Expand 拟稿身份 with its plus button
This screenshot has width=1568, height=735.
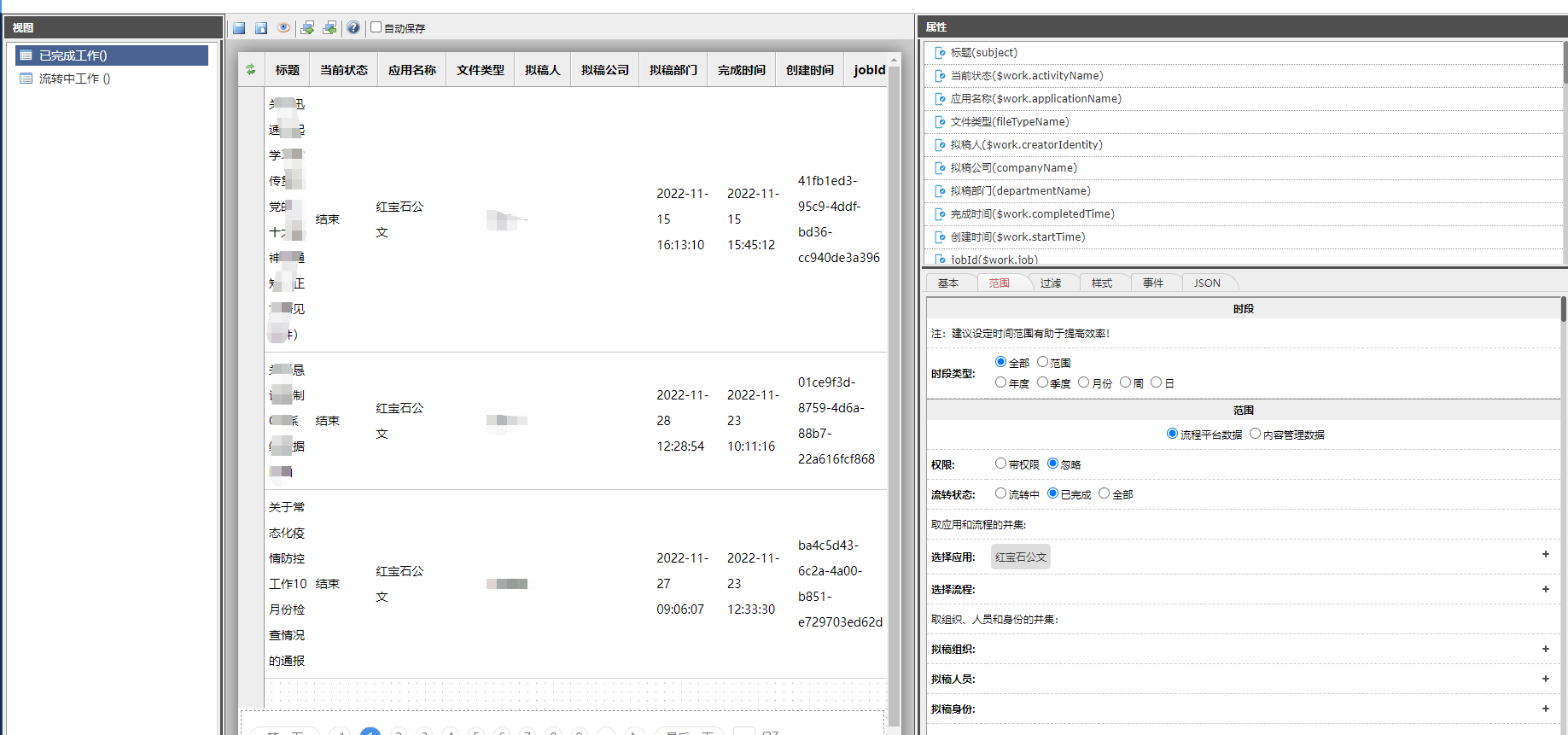click(x=1545, y=709)
